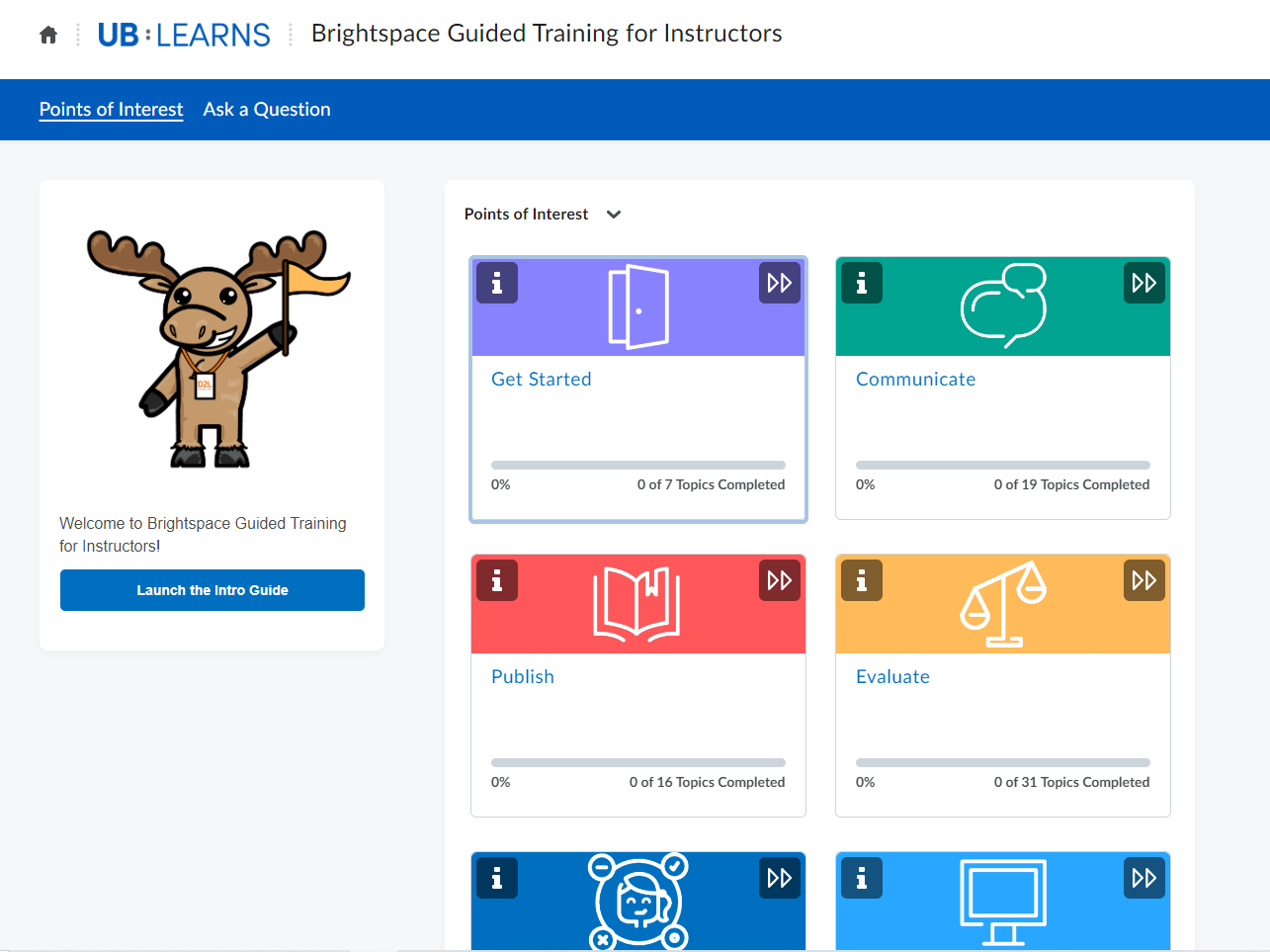Click the moose mascot image
This screenshot has height=952, width=1270.
tap(212, 348)
